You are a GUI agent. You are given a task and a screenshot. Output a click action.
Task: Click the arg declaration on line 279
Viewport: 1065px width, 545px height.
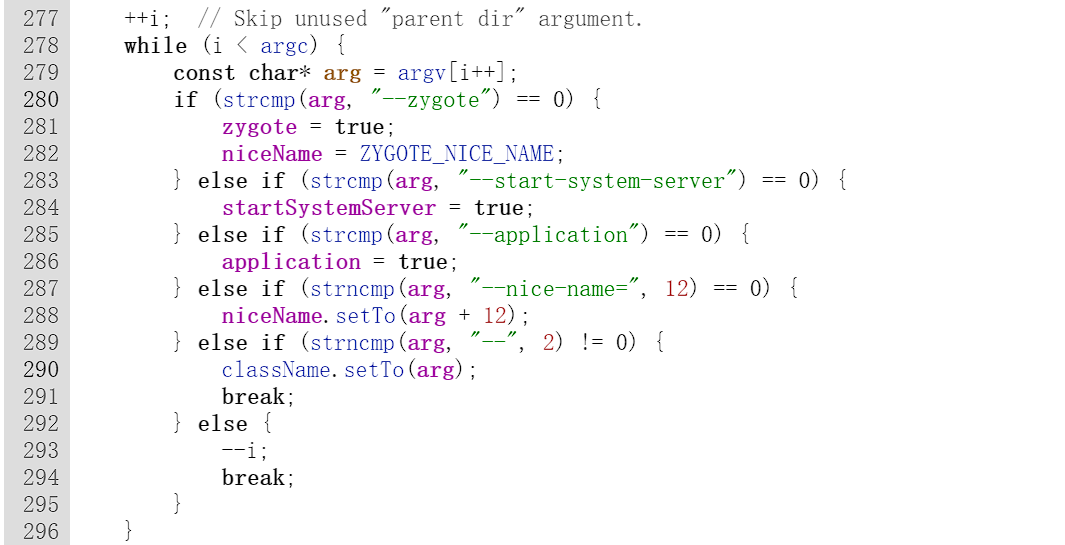pos(342,73)
